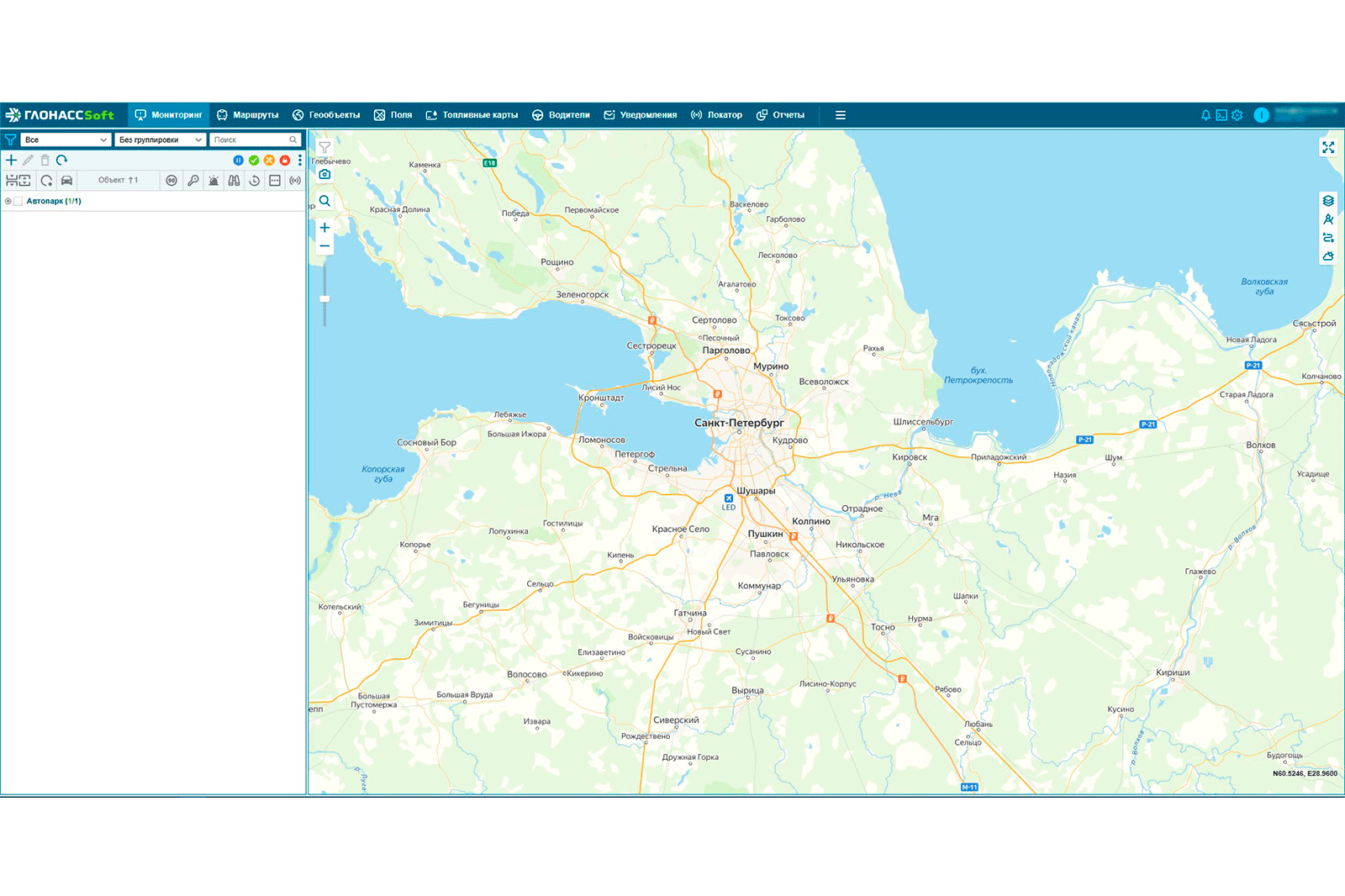
Task: Sort by the Объект column header
Action: click(x=118, y=180)
